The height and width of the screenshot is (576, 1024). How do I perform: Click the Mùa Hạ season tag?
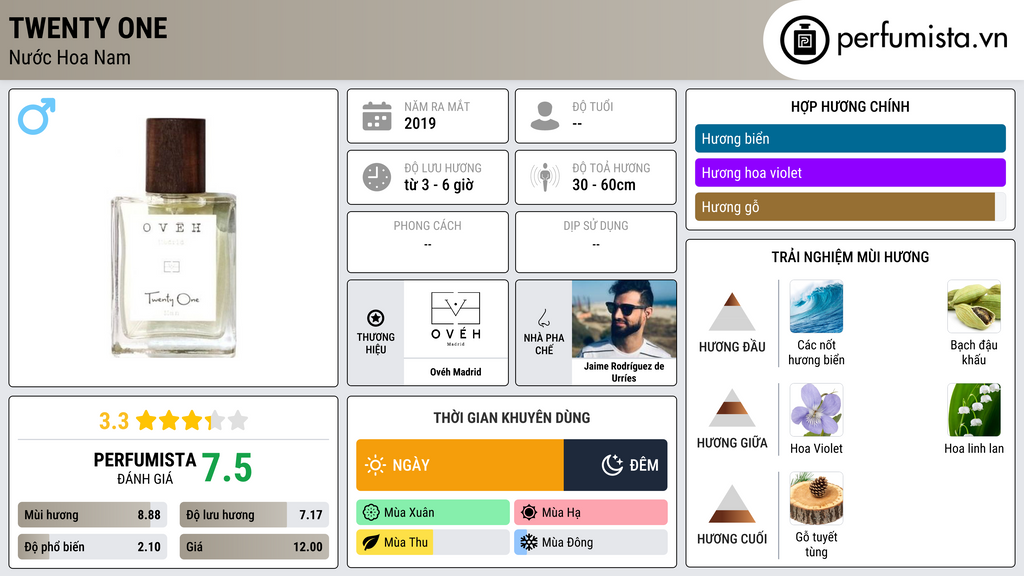pyautogui.click(x=591, y=513)
